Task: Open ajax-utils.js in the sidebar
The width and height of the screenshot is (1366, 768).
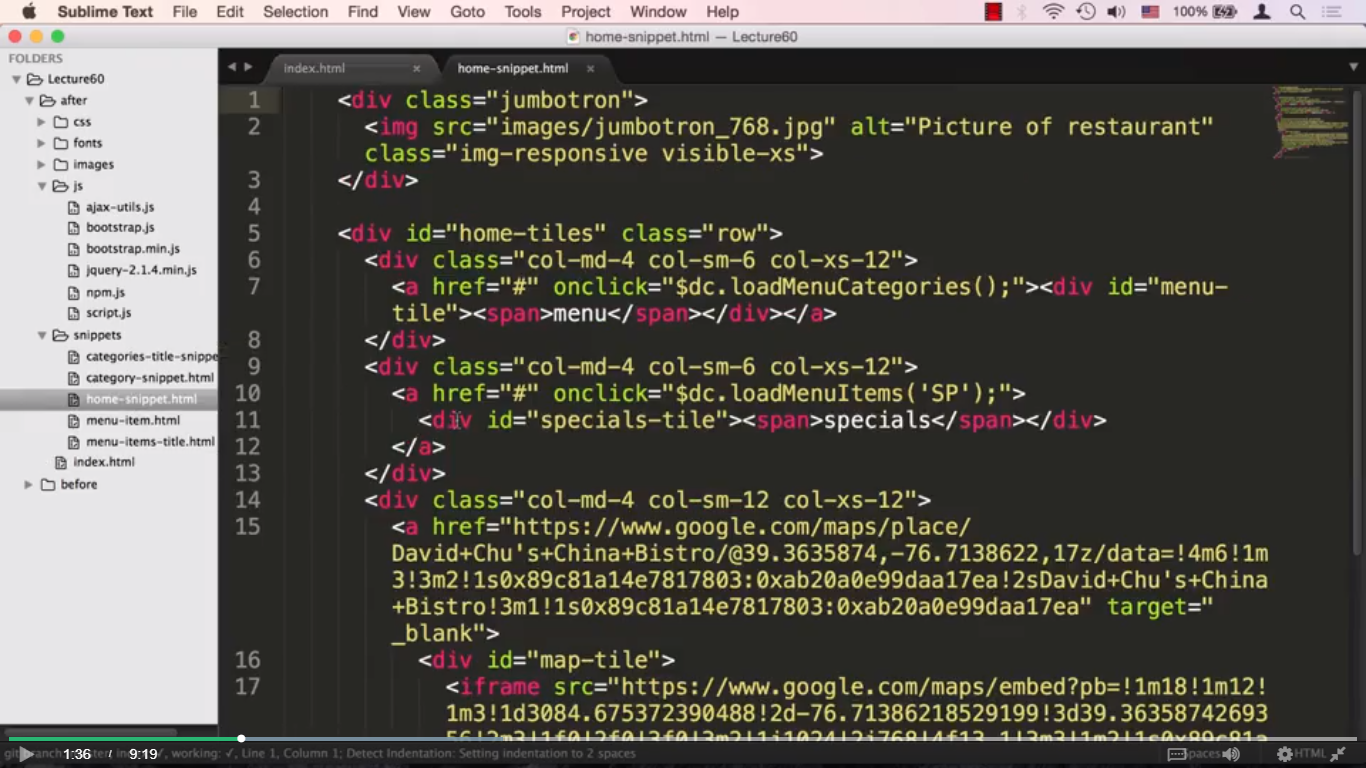Action: pos(120,207)
